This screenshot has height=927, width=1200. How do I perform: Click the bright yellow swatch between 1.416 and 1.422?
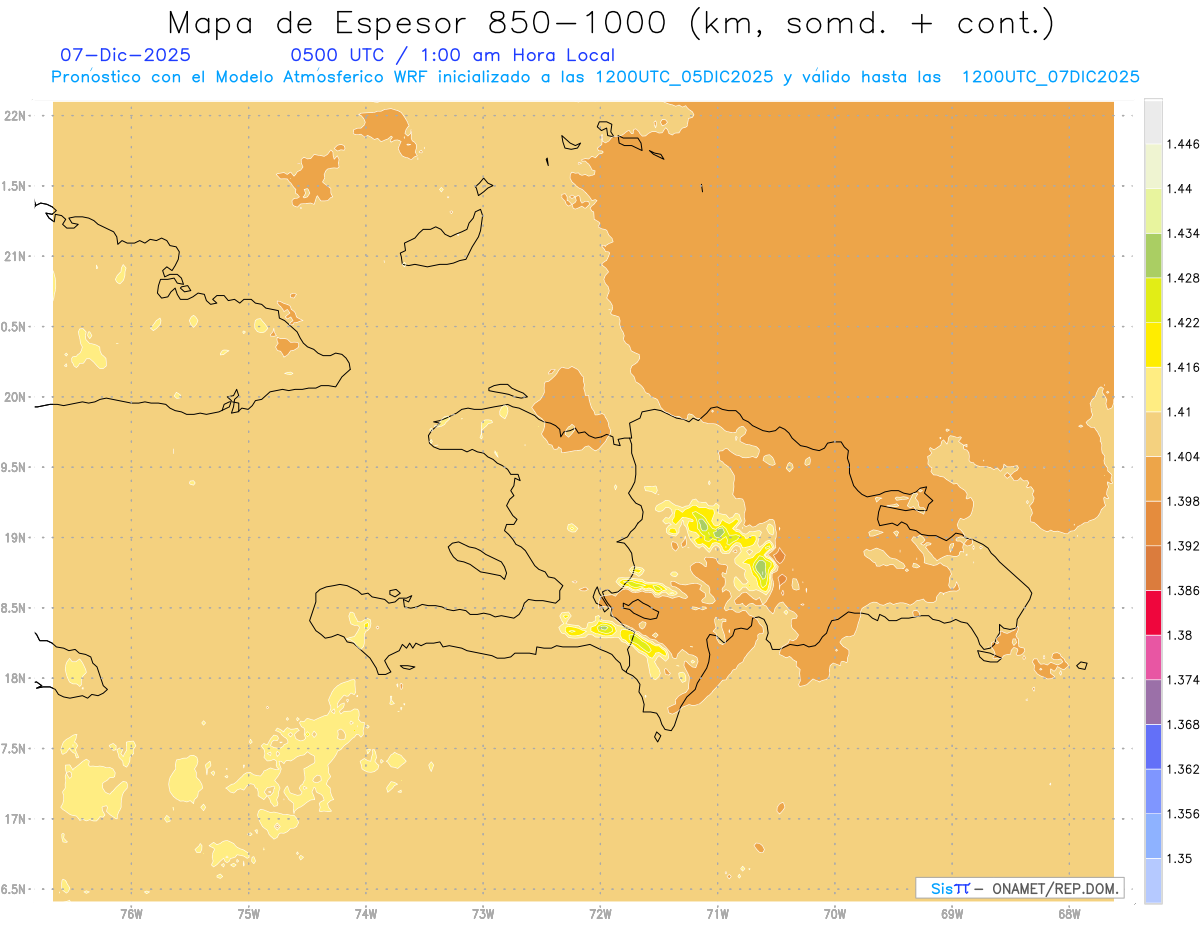[1153, 344]
